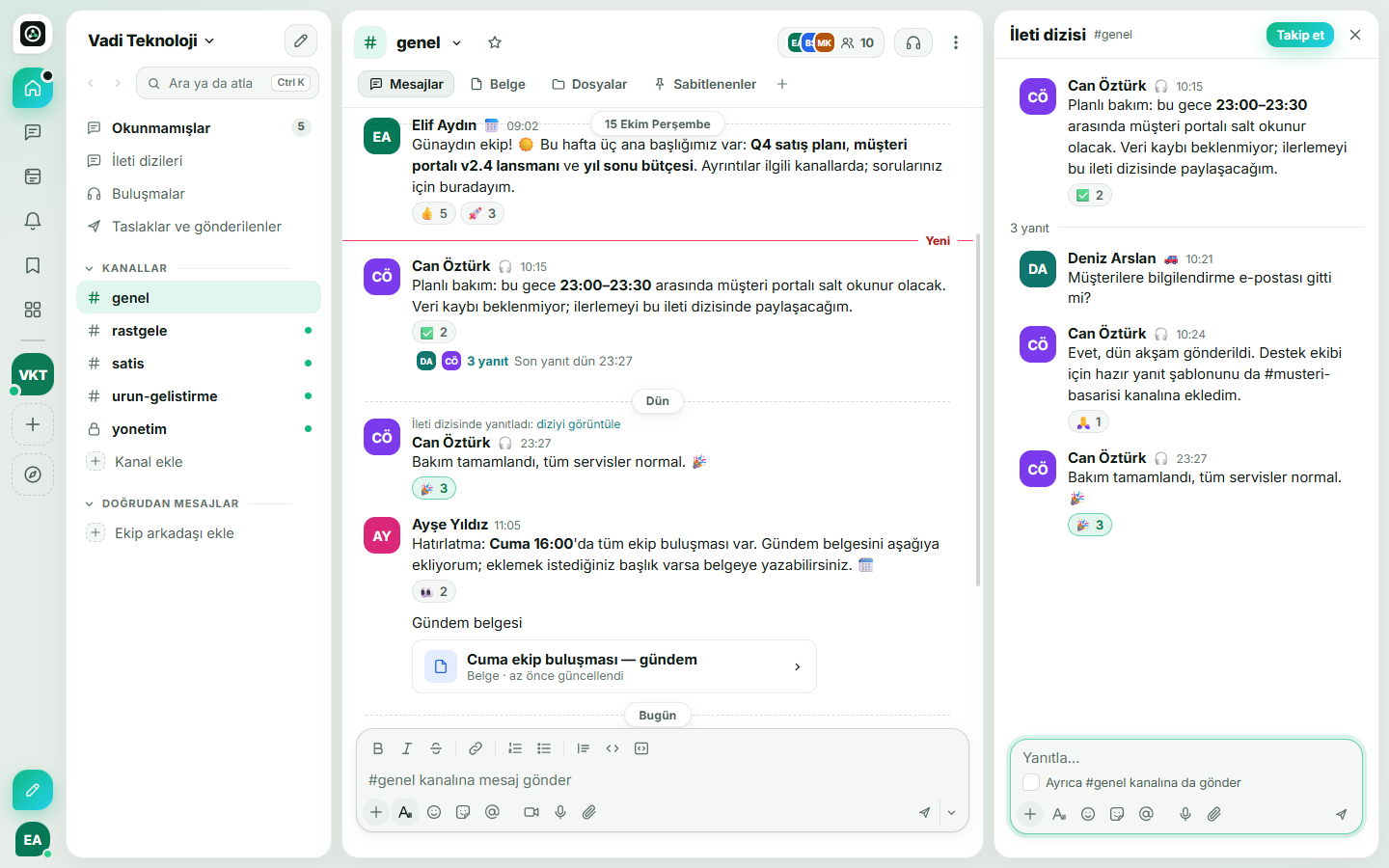Switch to Dosyalar tab
This screenshot has width=1389, height=868.
pos(589,84)
